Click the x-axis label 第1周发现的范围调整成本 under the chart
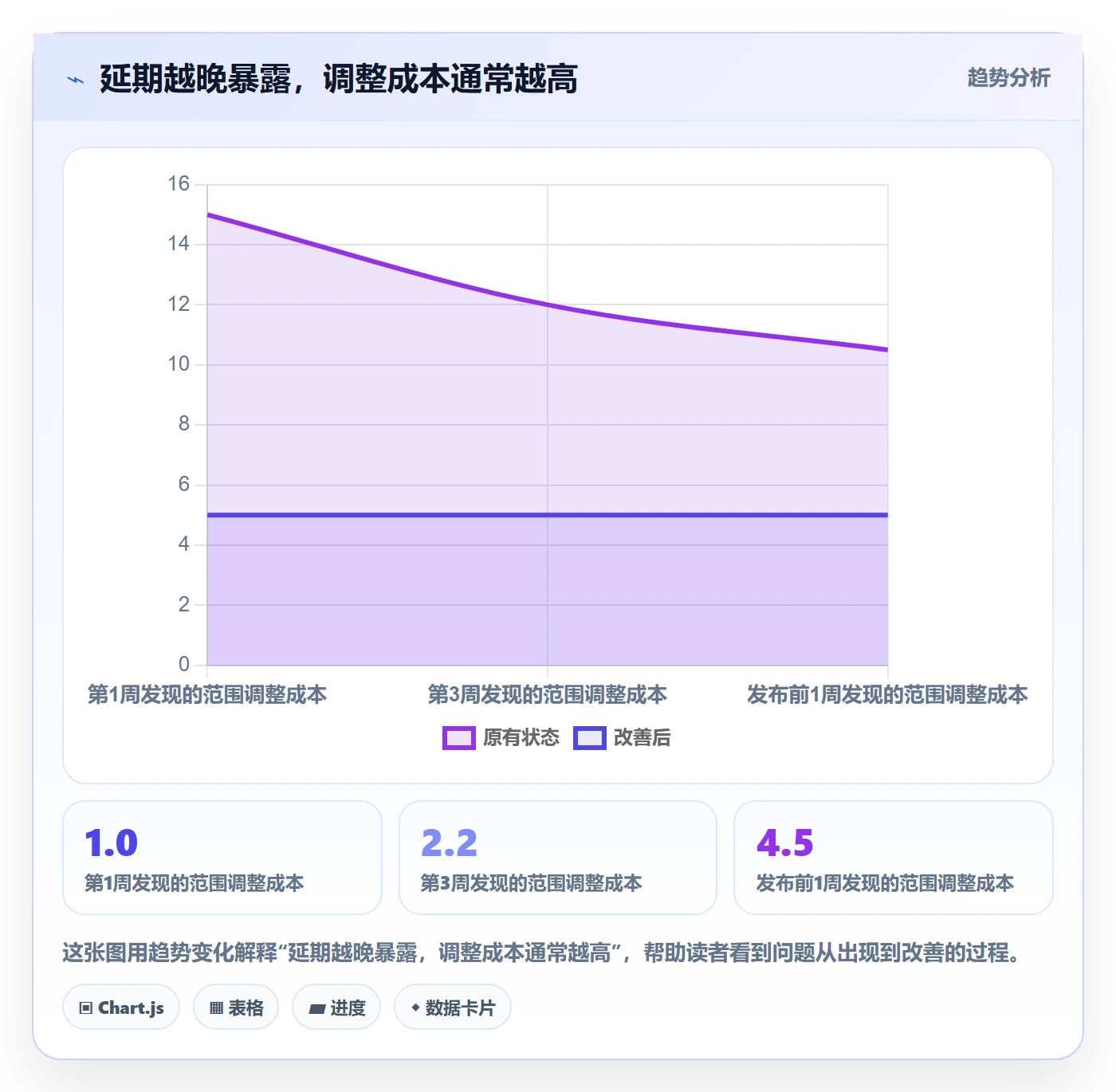Screen dimensions: 1116x1092 pyautogui.click(x=207, y=695)
